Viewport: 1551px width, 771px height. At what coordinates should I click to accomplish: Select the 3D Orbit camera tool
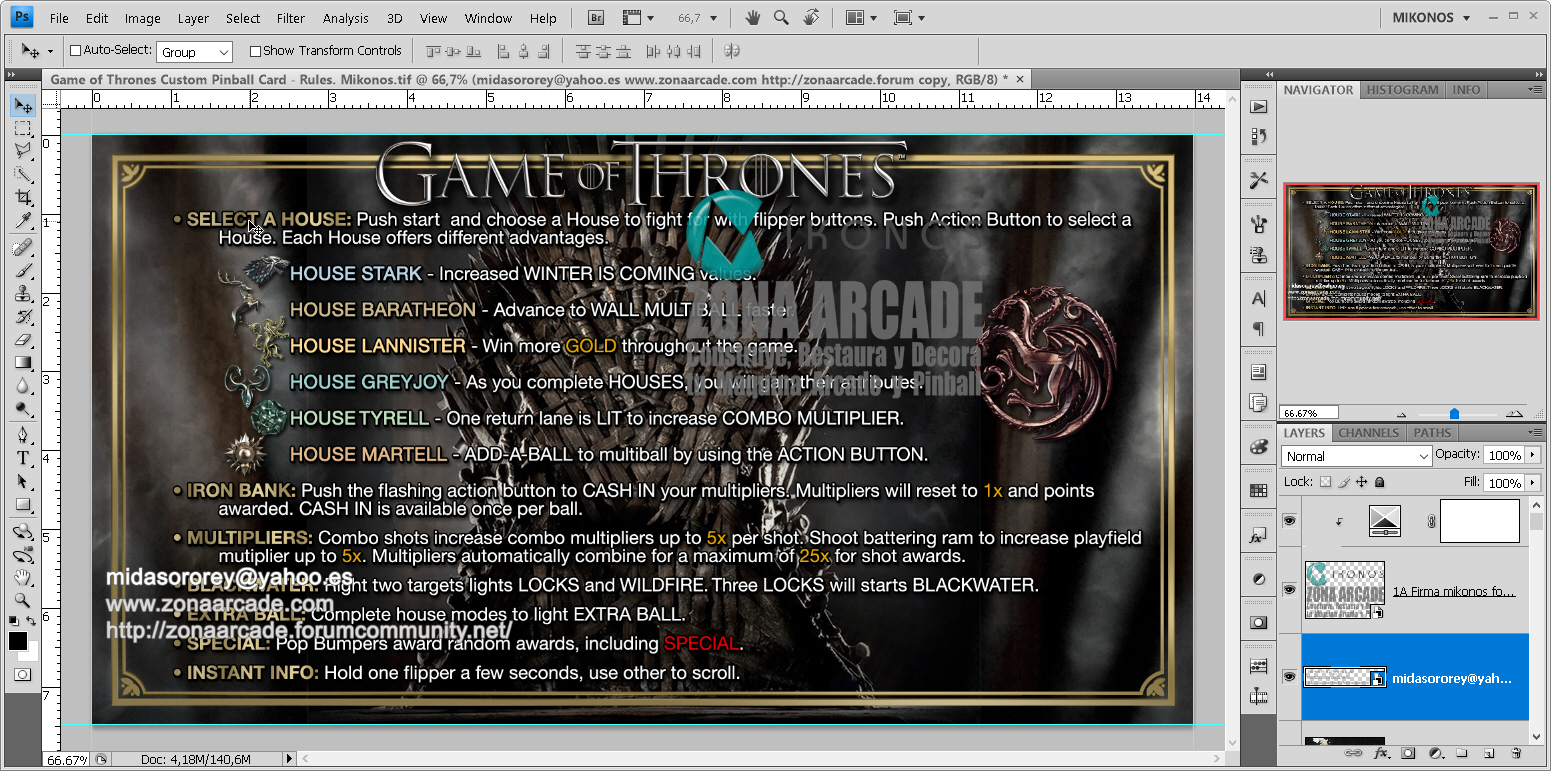coord(23,555)
